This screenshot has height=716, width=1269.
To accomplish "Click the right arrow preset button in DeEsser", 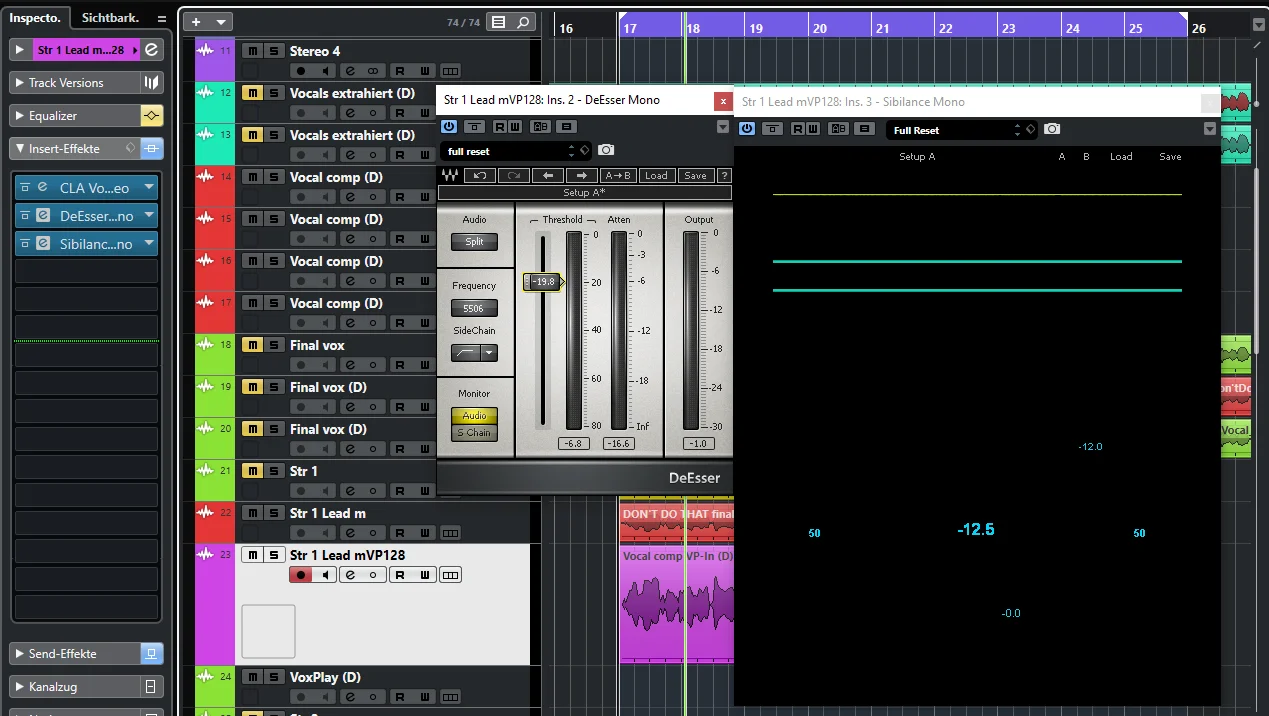I will 582,176.
